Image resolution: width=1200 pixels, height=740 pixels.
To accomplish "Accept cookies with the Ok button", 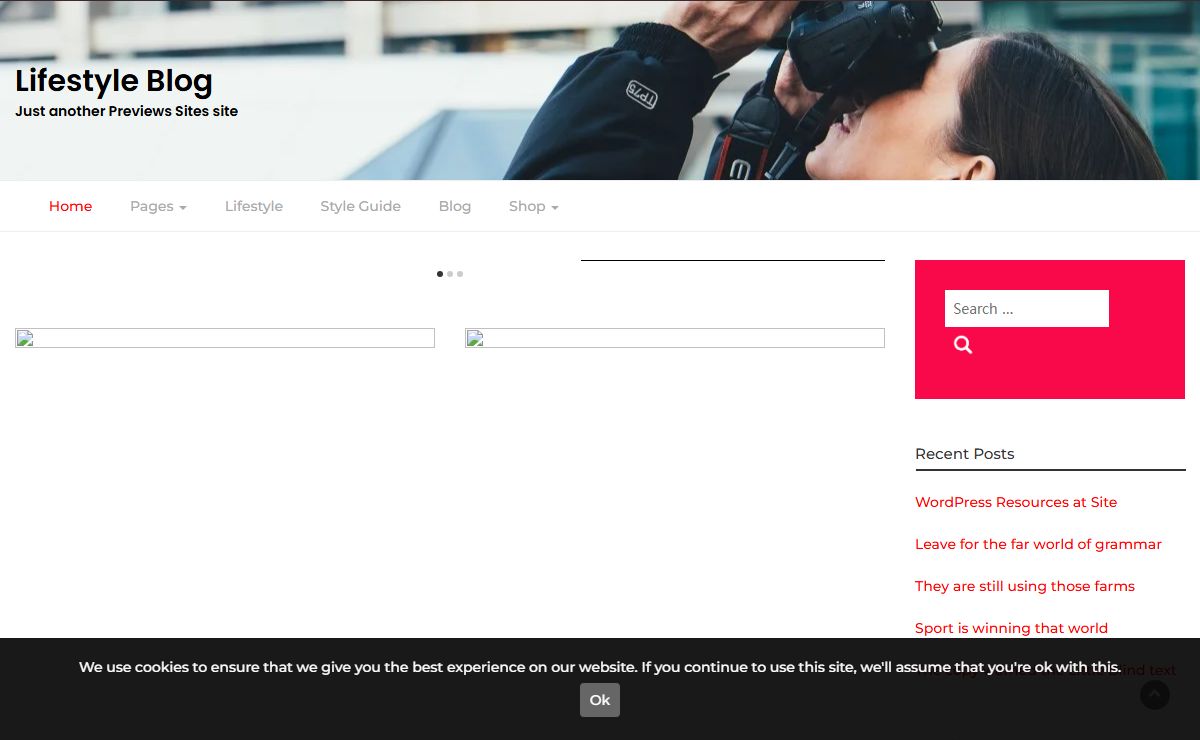I will tap(600, 700).
